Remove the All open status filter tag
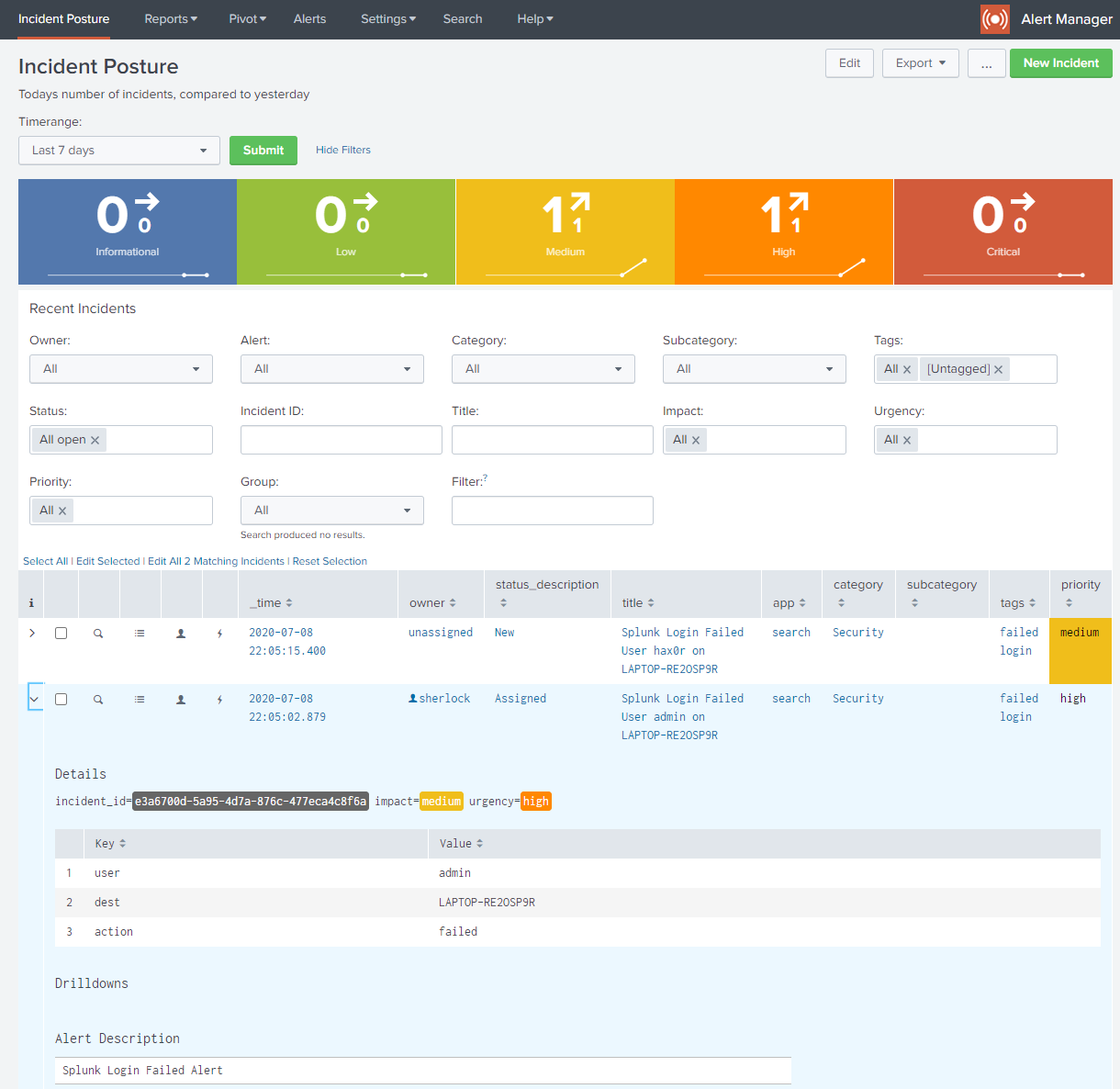This screenshot has height=1089, width=1120. pyautogui.click(x=94, y=439)
